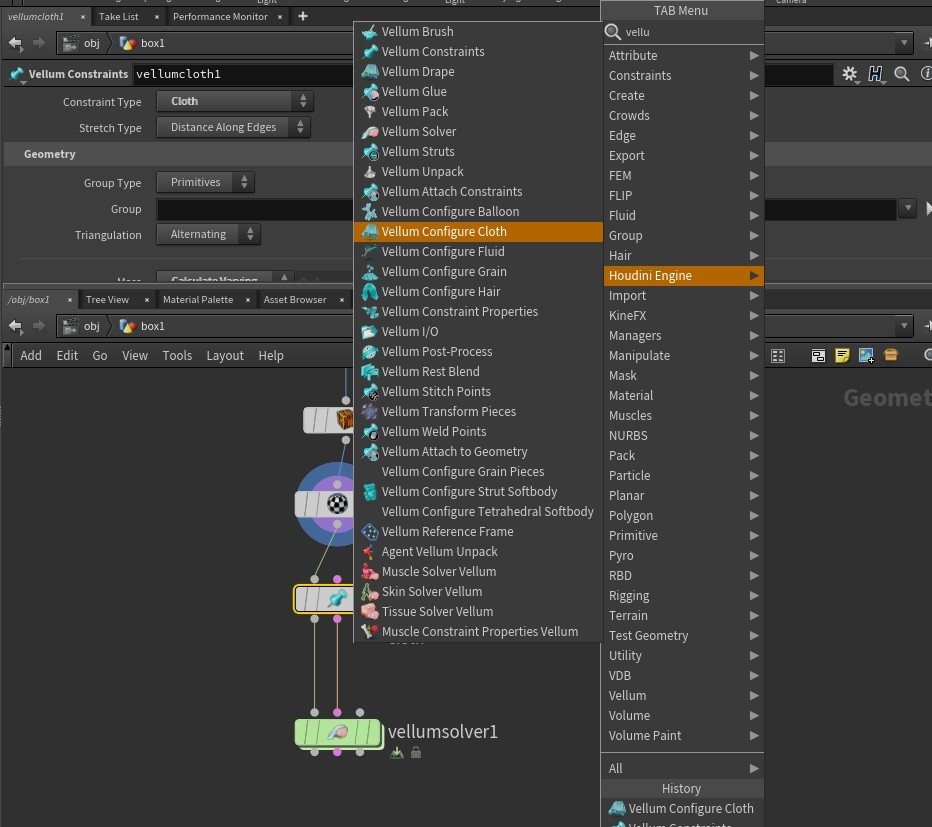Select highlighted Vellum Configure Cloth
Viewport: 932px width, 827px height.
[478, 232]
